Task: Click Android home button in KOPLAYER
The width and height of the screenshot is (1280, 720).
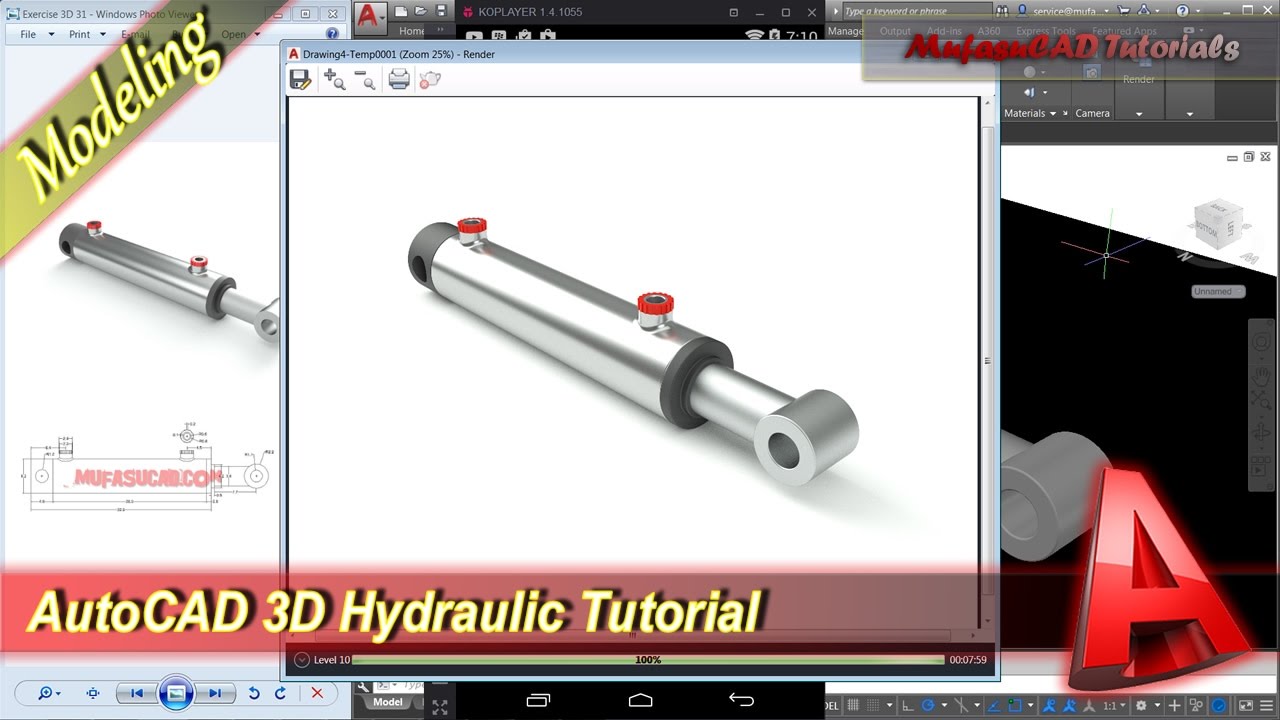Action: [x=640, y=699]
